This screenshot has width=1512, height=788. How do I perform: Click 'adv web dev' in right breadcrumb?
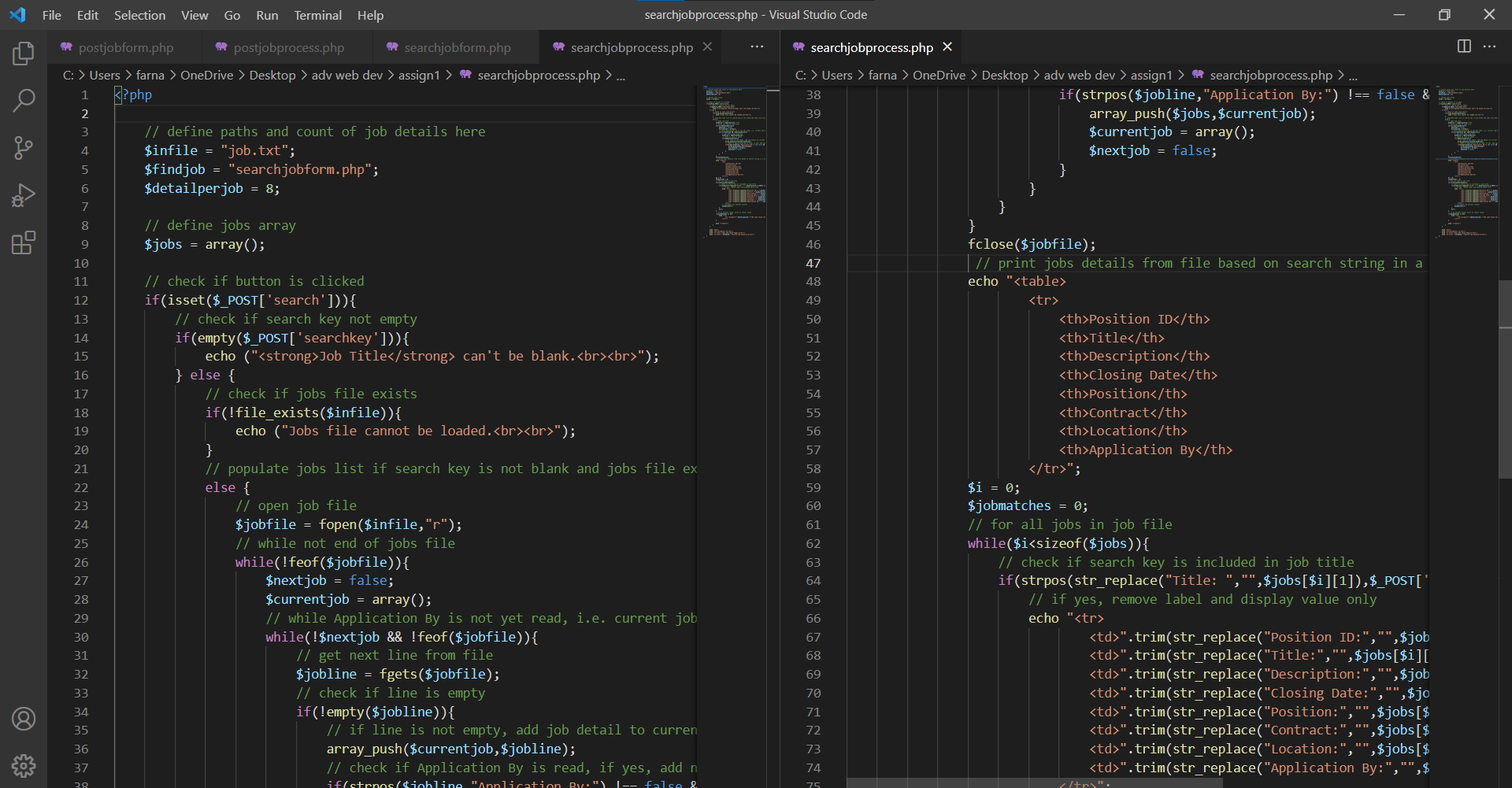tap(1080, 75)
